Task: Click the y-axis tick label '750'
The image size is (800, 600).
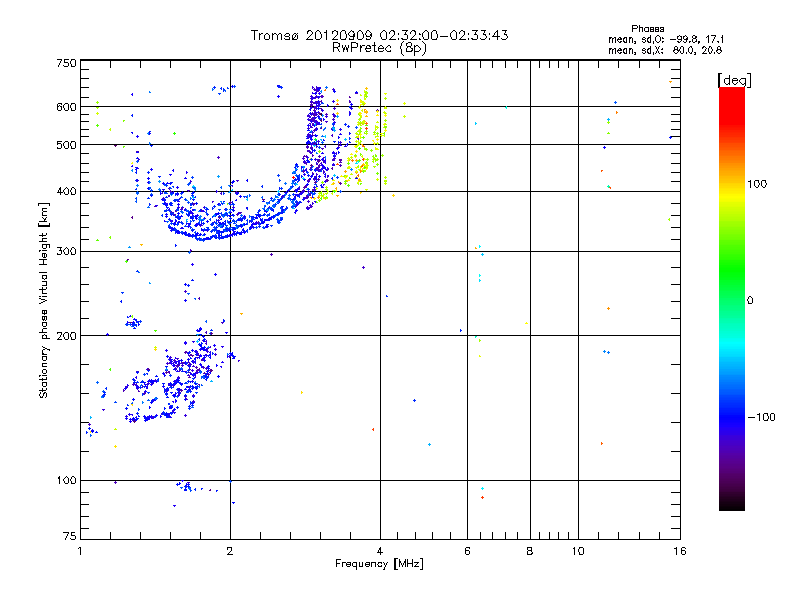Action: click(66, 63)
